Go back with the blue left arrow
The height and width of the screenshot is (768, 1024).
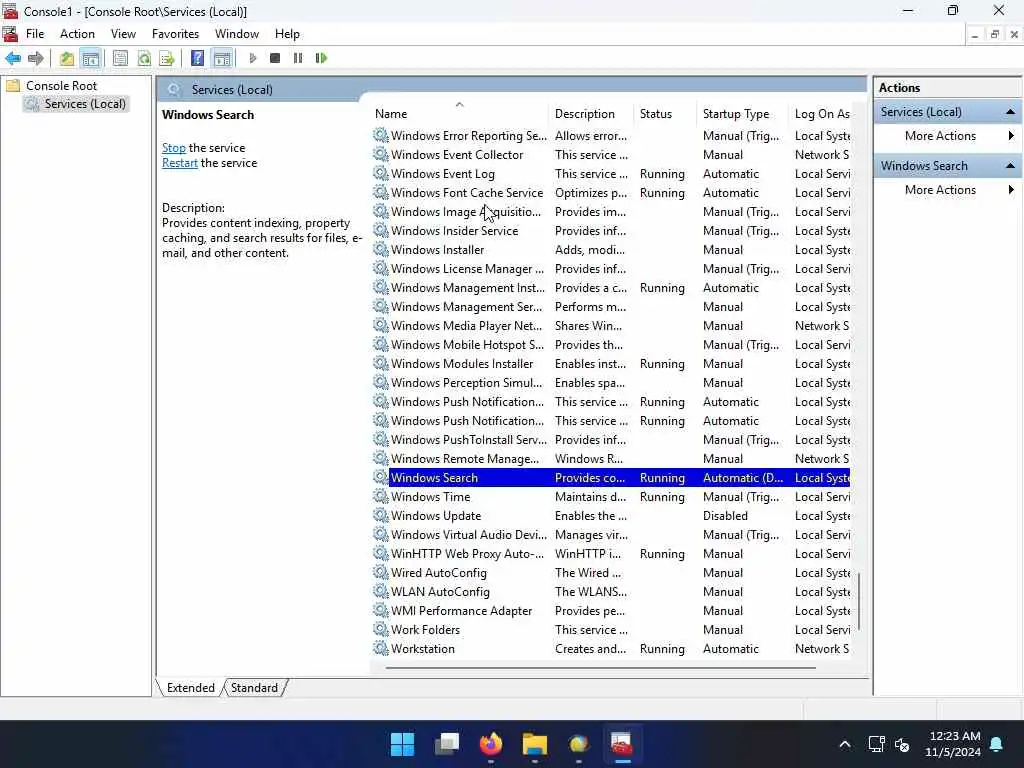click(12, 58)
